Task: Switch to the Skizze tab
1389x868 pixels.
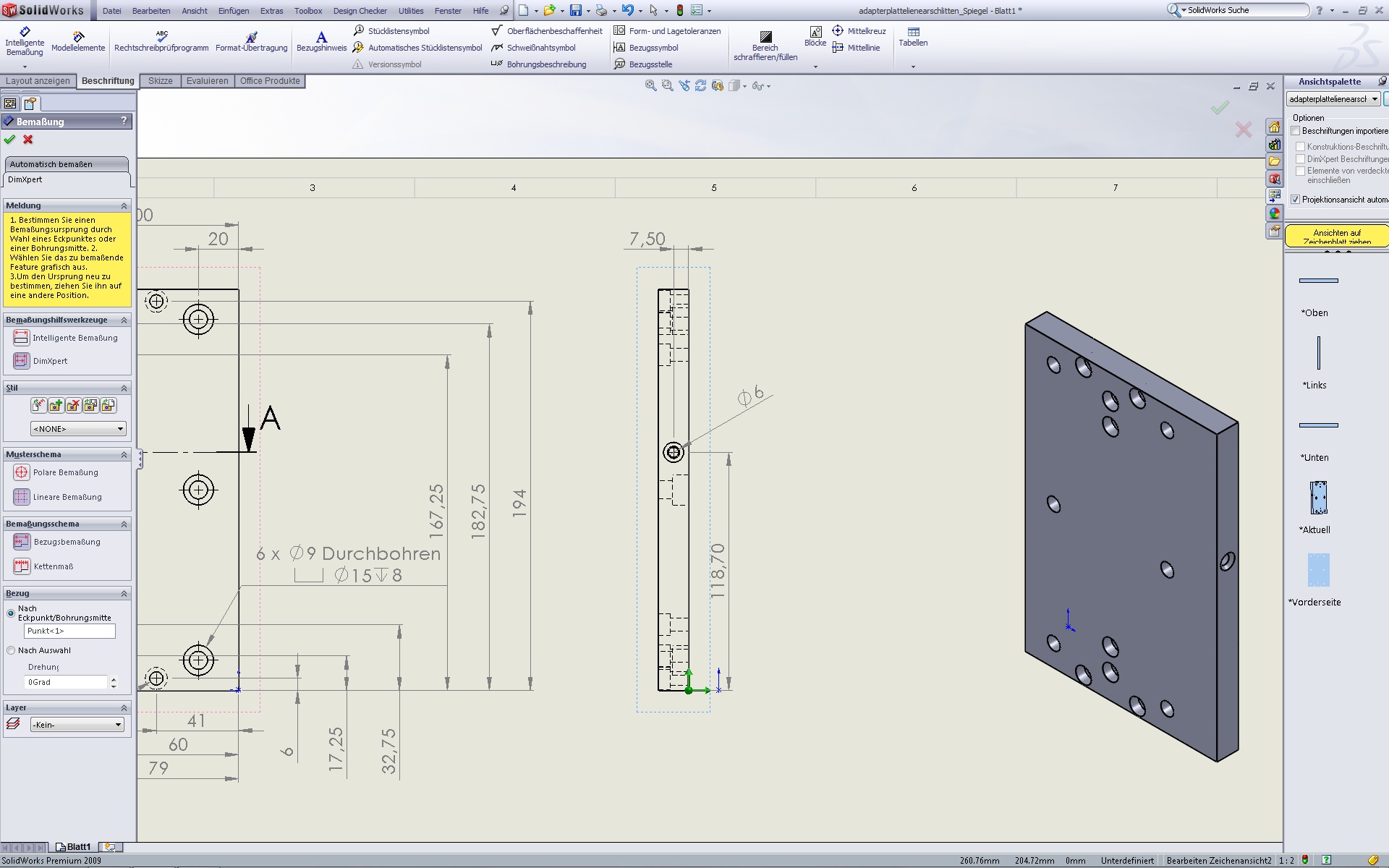Action: point(160,81)
